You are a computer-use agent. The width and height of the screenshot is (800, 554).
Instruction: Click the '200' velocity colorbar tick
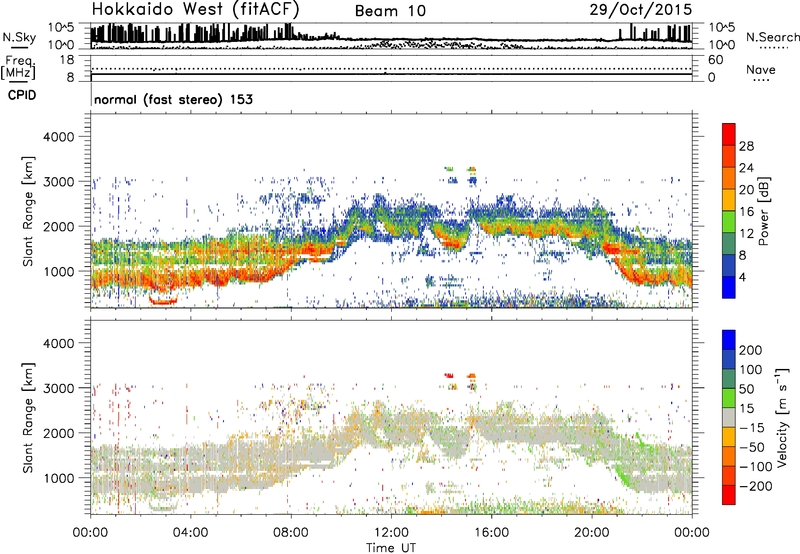click(x=751, y=350)
